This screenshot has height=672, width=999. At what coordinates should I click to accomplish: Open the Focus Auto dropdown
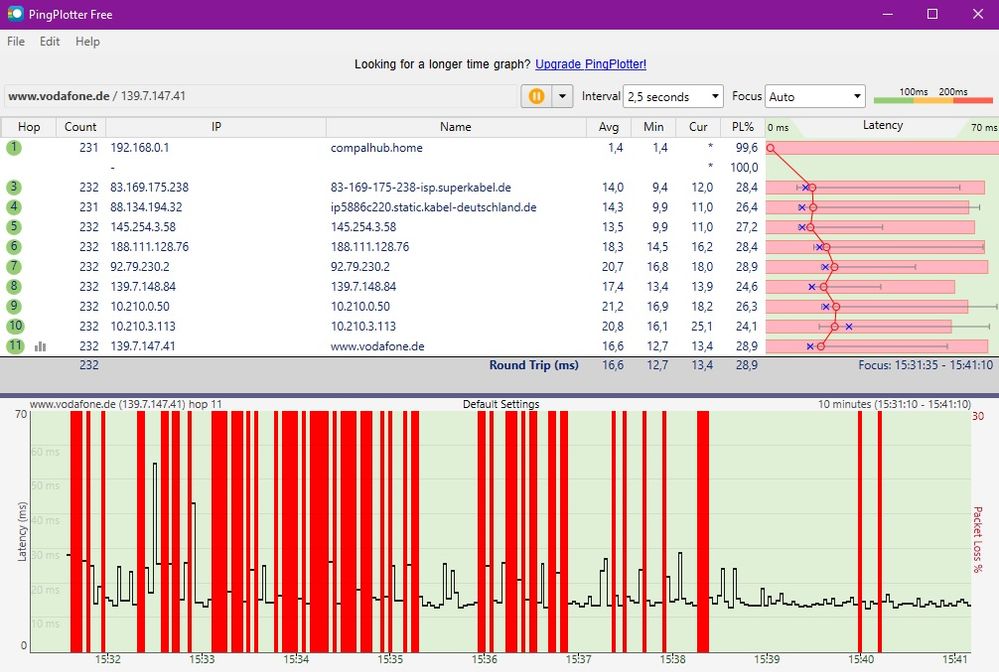coord(814,97)
